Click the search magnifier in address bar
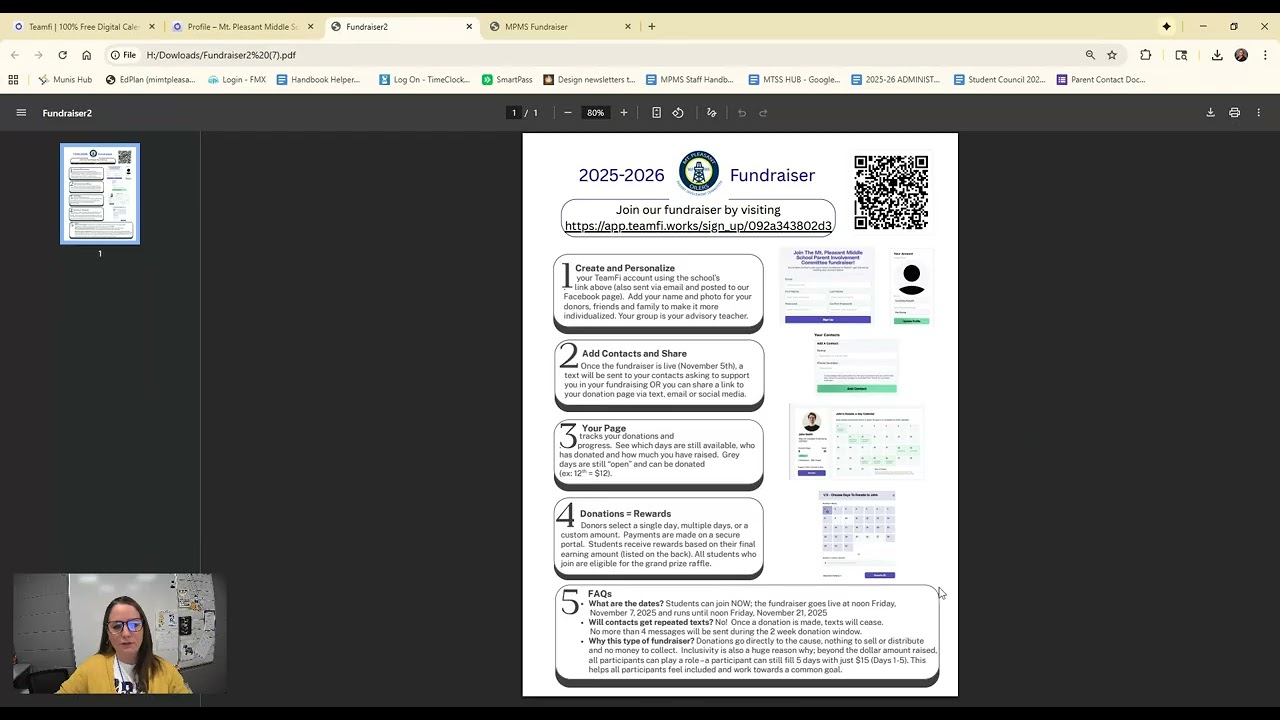The width and height of the screenshot is (1280, 720). click(1090, 55)
